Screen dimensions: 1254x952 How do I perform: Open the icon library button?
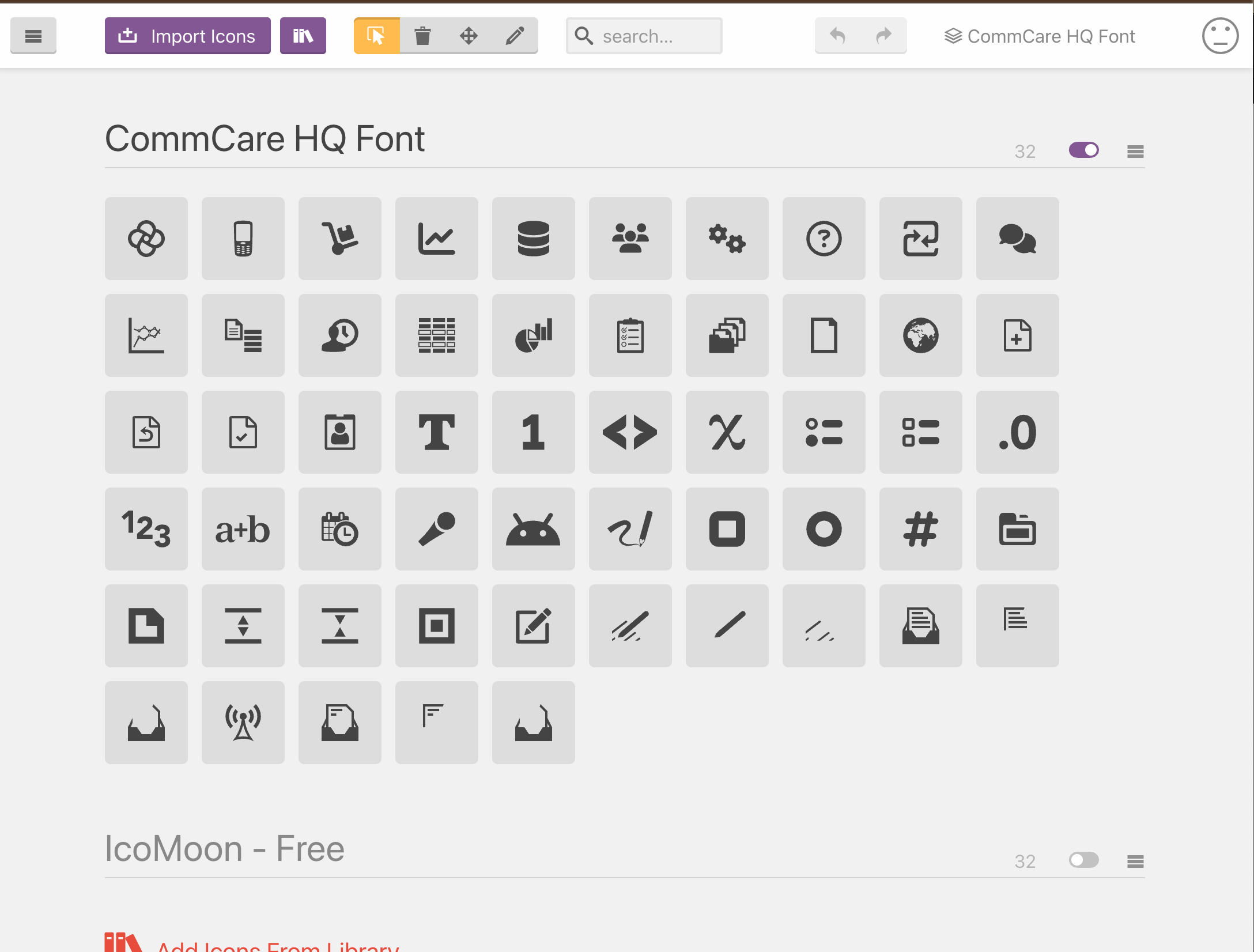pyautogui.click(x=303, y=36)
